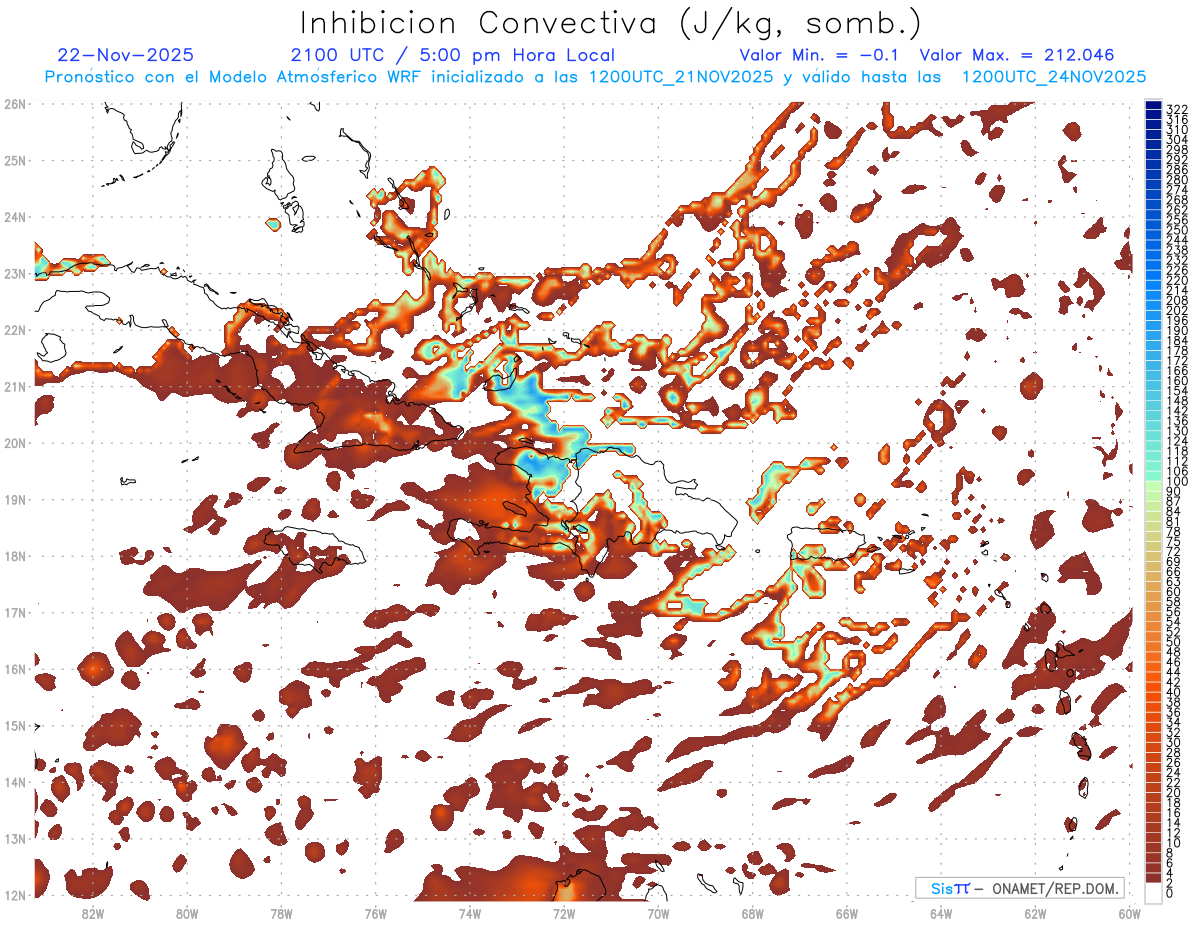Viewport: 1200px width, 927px height.
Task: Click the longitude label '82W'
Action: [93, 914]
